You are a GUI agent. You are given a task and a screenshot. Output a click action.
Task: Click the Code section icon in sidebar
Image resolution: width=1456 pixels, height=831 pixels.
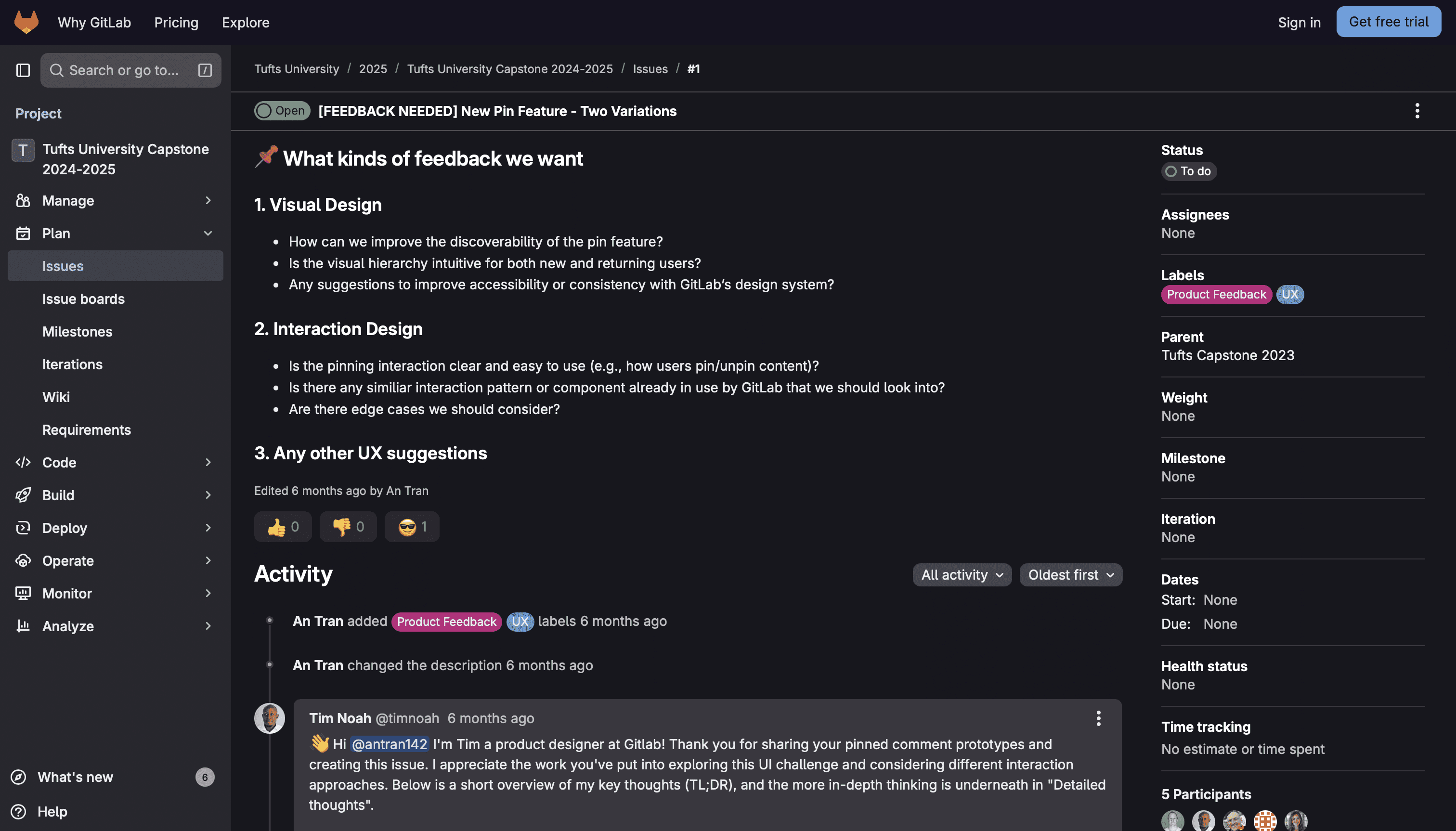coord(23,462)
